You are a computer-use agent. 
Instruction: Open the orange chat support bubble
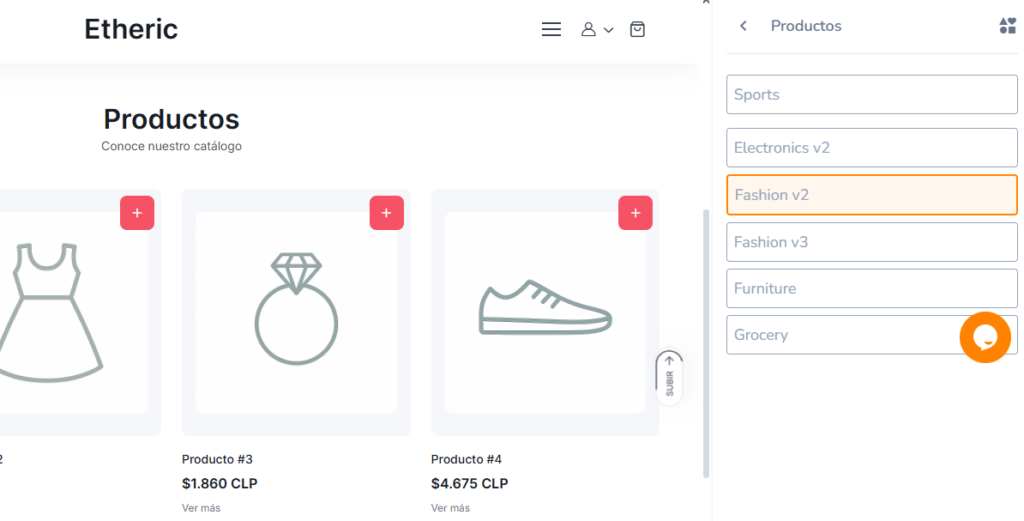pos(985,337)
